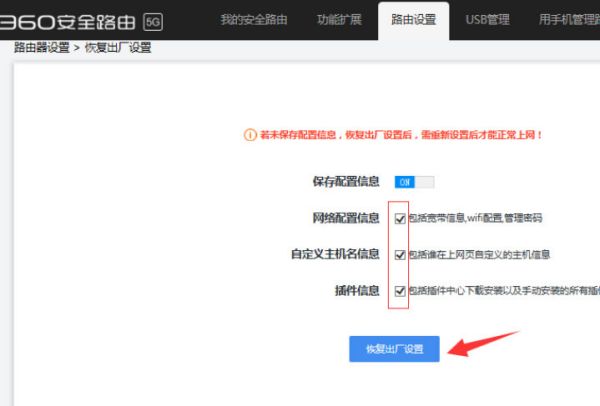This screenshot has height=406, width=600.
Task: Open the USB管理 tab
Action: point(488,20)
